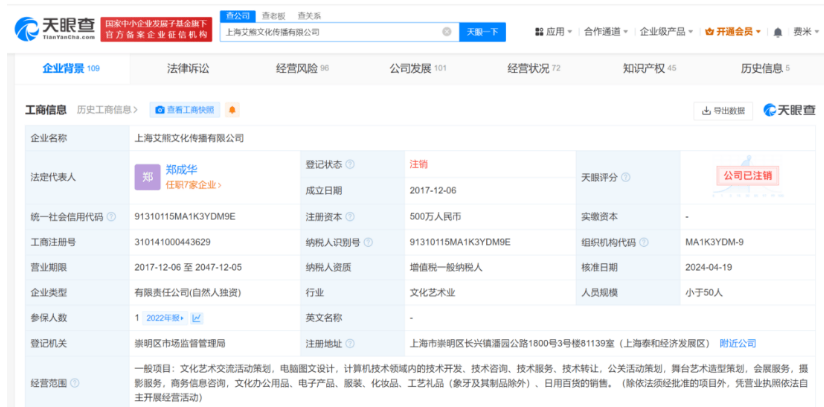Select 崇明区市场监督管理局 registration authority

click(x=180, y=343)
